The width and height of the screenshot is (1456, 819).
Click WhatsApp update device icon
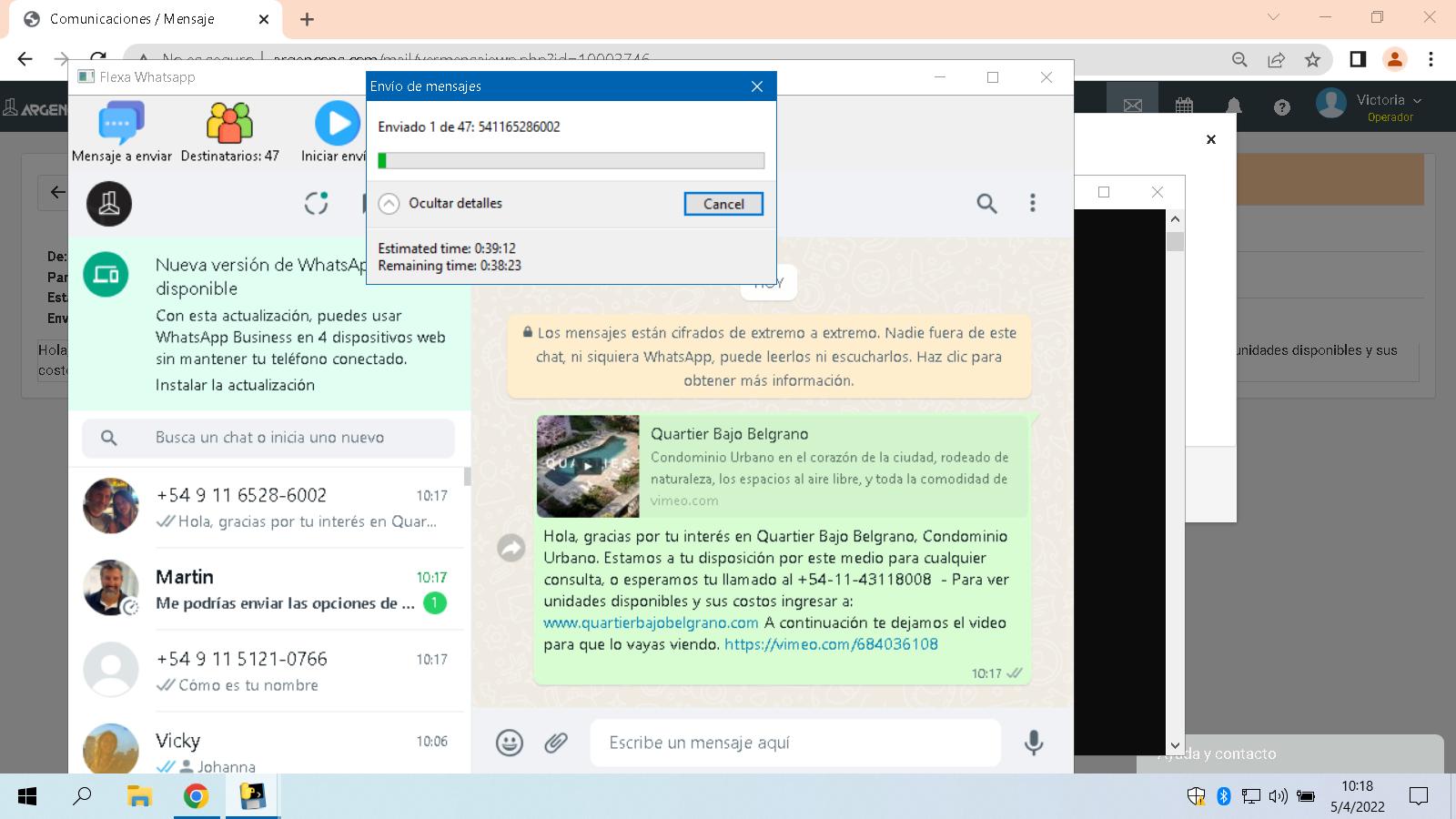(x=106, y=274)
